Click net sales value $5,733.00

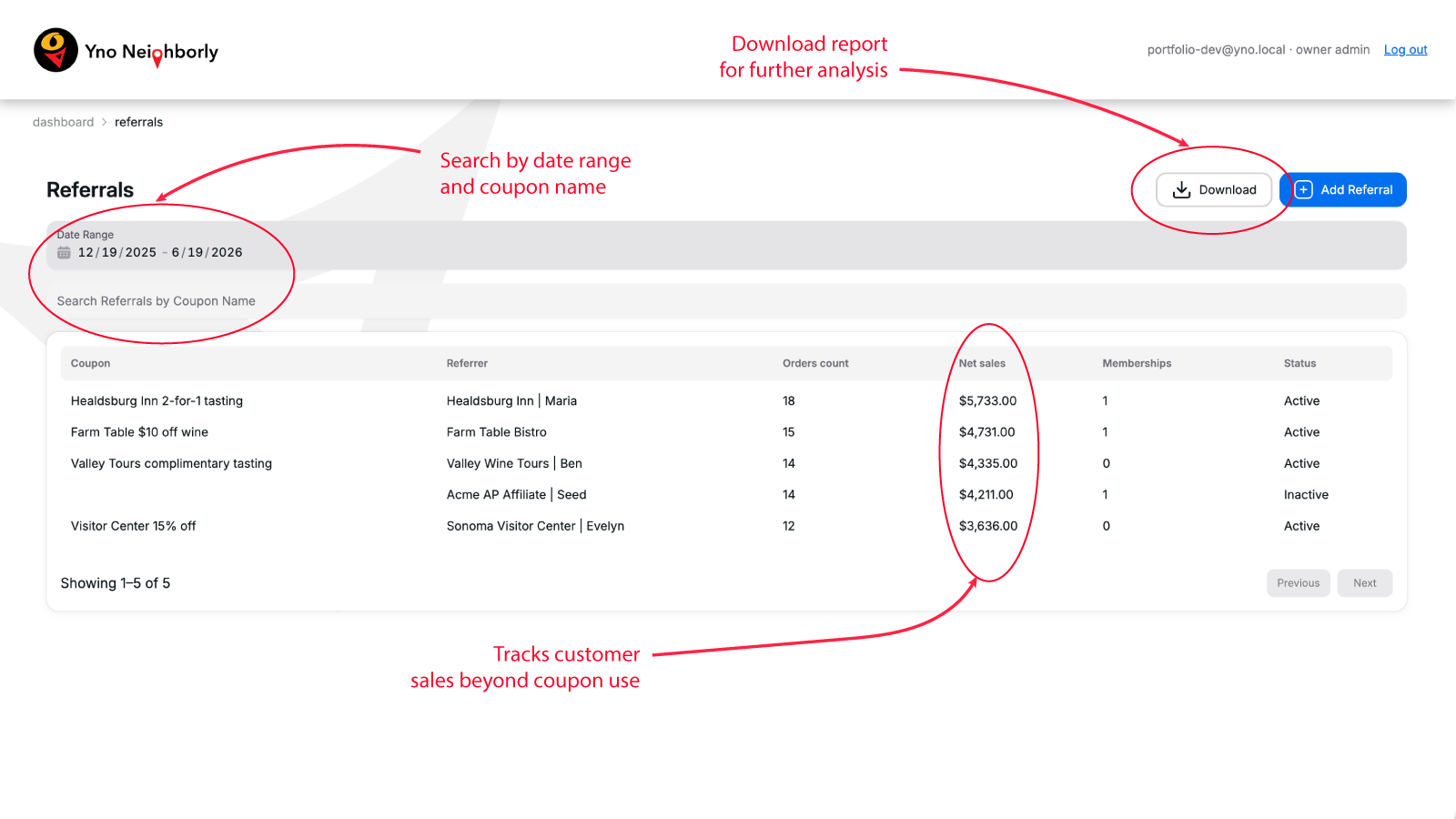tap(987, 401)
